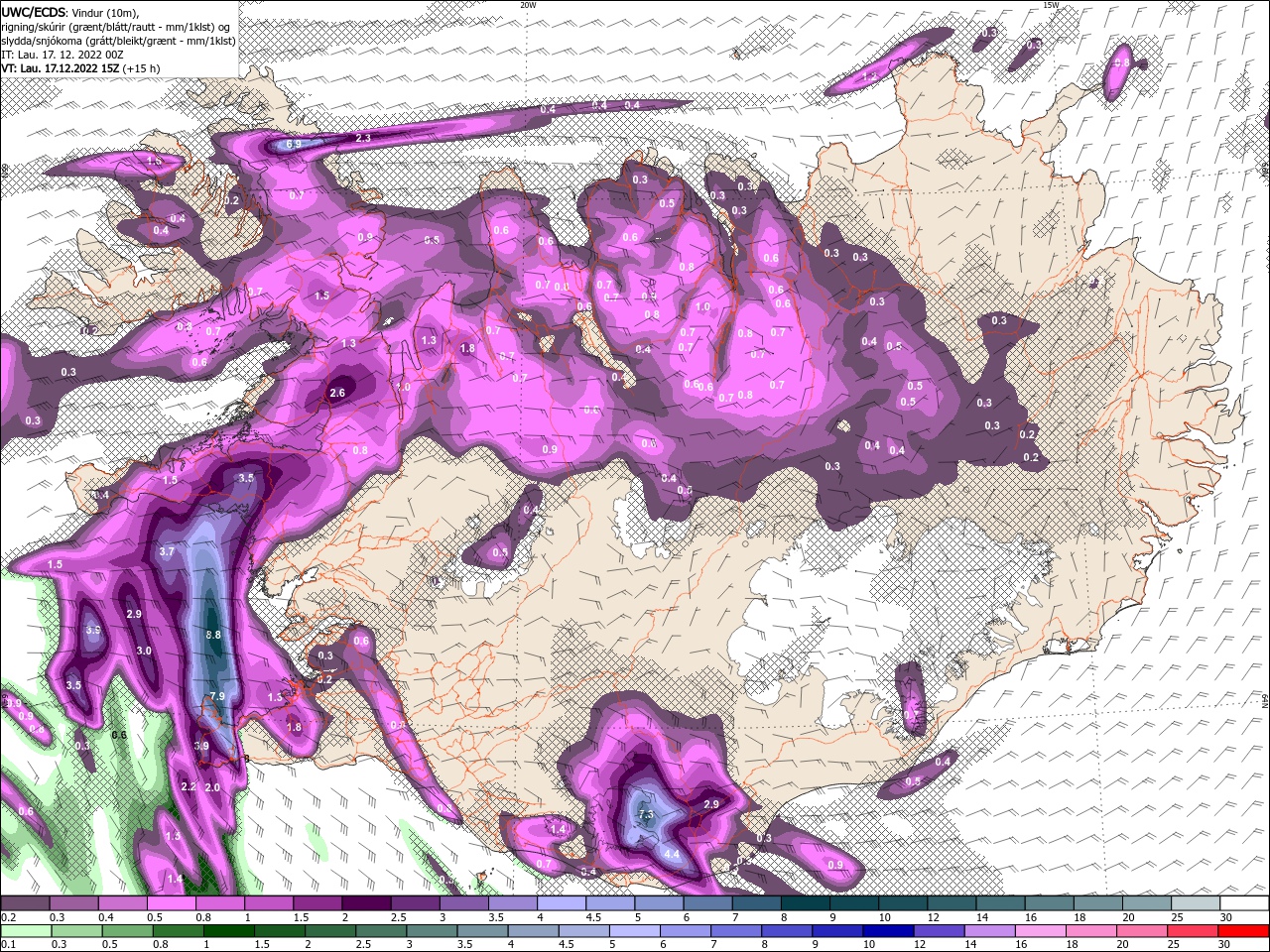Click the 'slydda/snjókoma' legend description line
Image resolution: width=1270 pixels, height=952 pixels.
(118, 41)
